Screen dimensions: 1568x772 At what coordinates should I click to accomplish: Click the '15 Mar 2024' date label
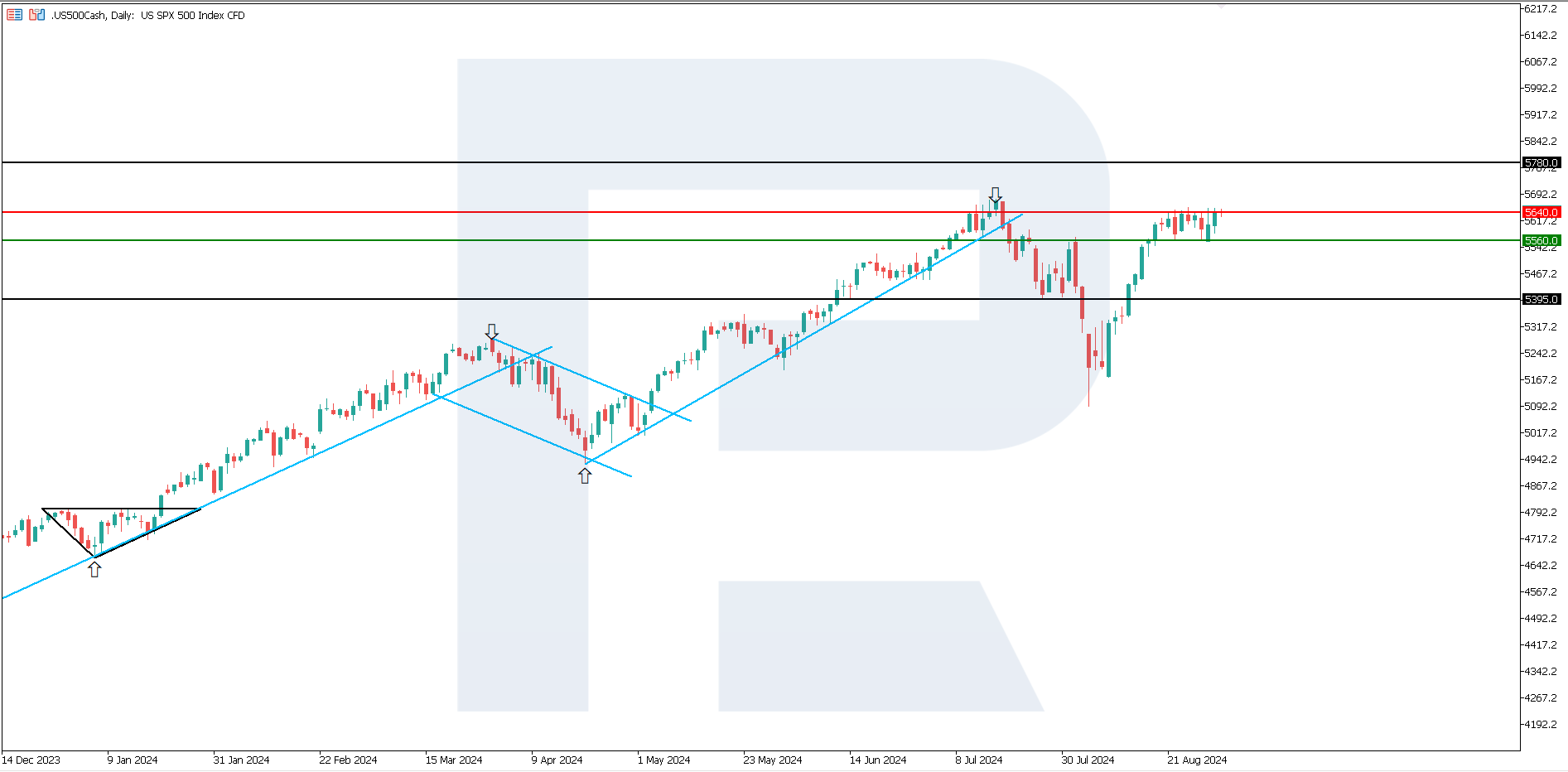point(454,760)
